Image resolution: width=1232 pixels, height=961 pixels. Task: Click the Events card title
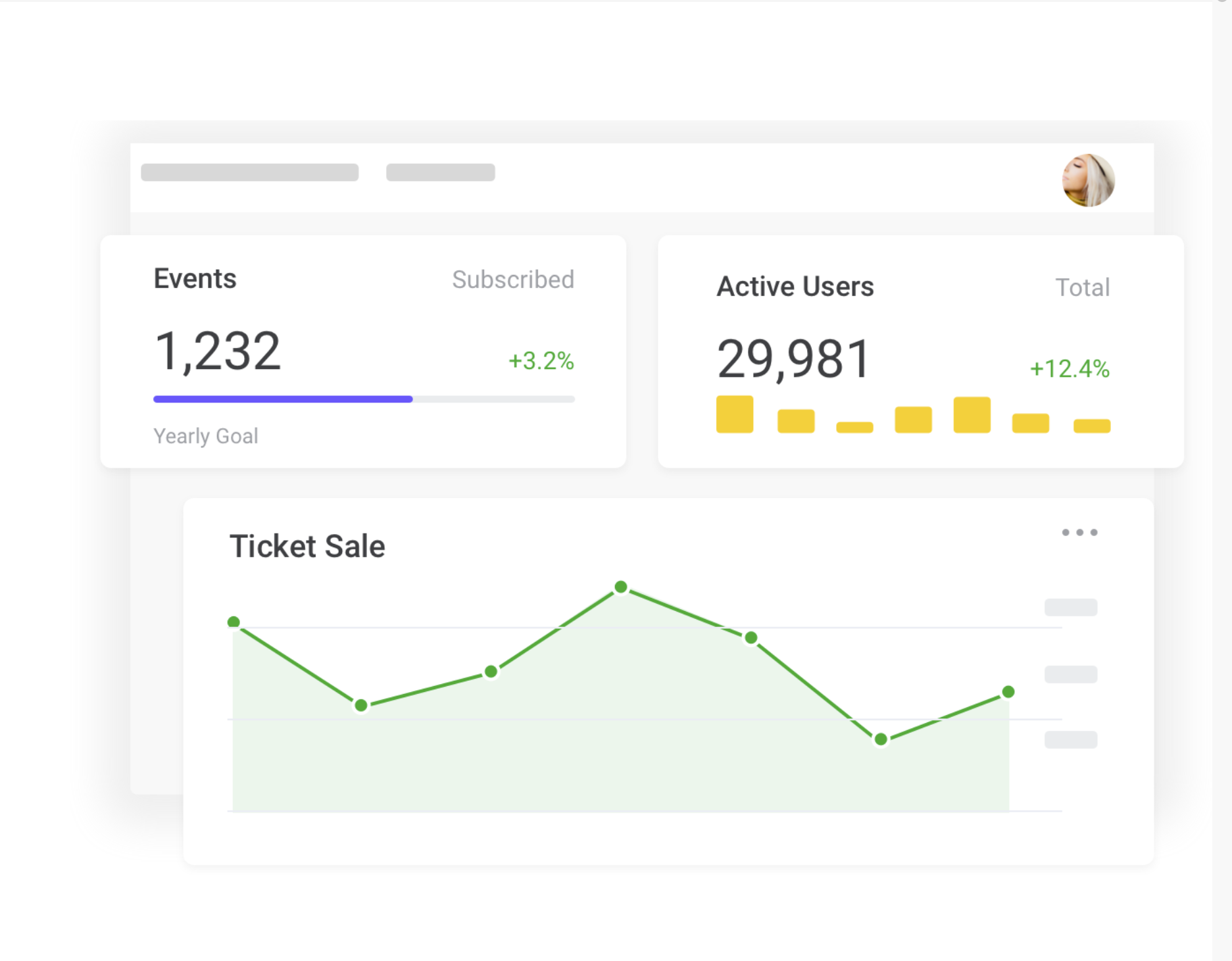coord(195,278)
